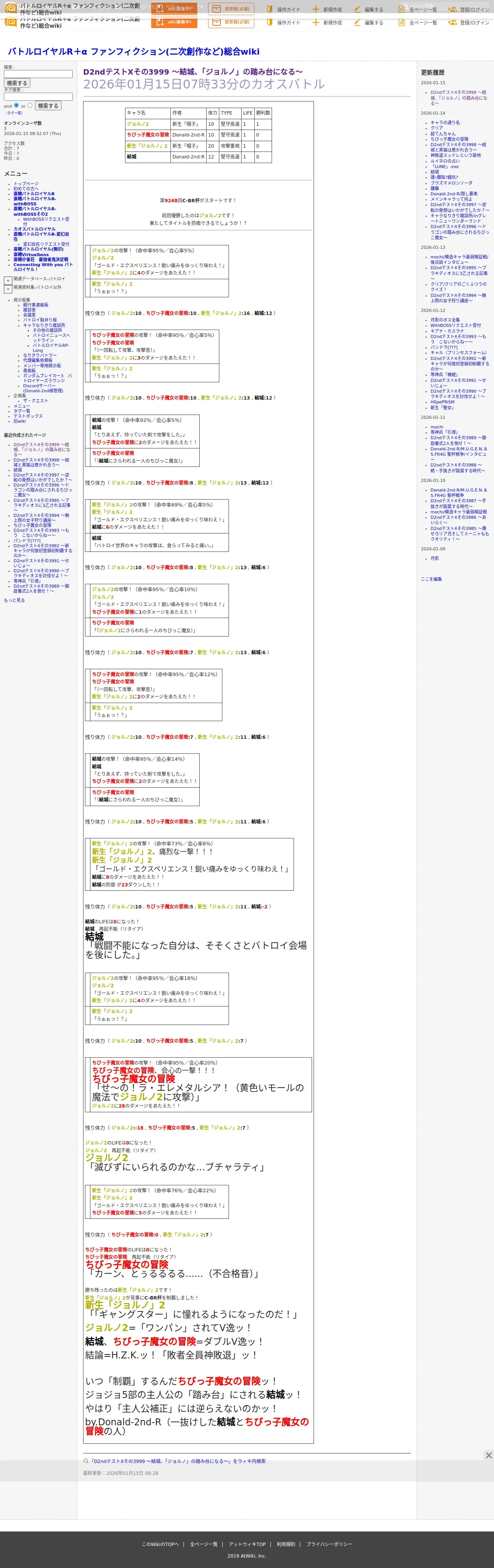Click the 検索 text input field
Viewport: 494px width, 1568px height.
coord(38,74)
